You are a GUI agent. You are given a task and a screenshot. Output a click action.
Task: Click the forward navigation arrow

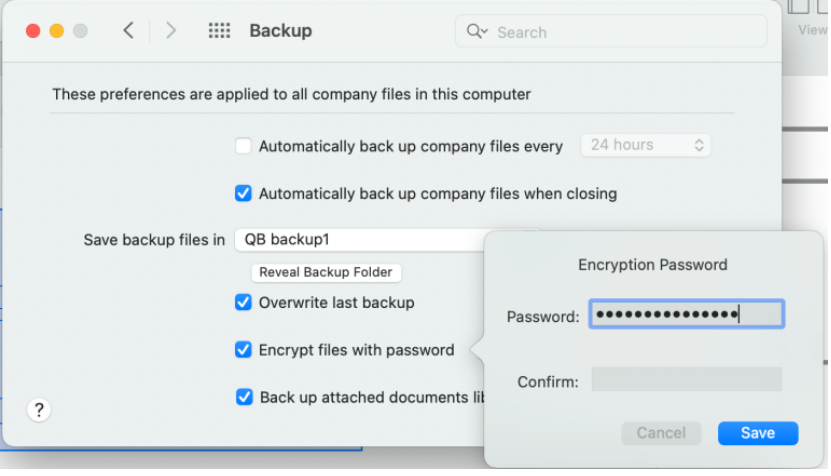click(171, 31)
